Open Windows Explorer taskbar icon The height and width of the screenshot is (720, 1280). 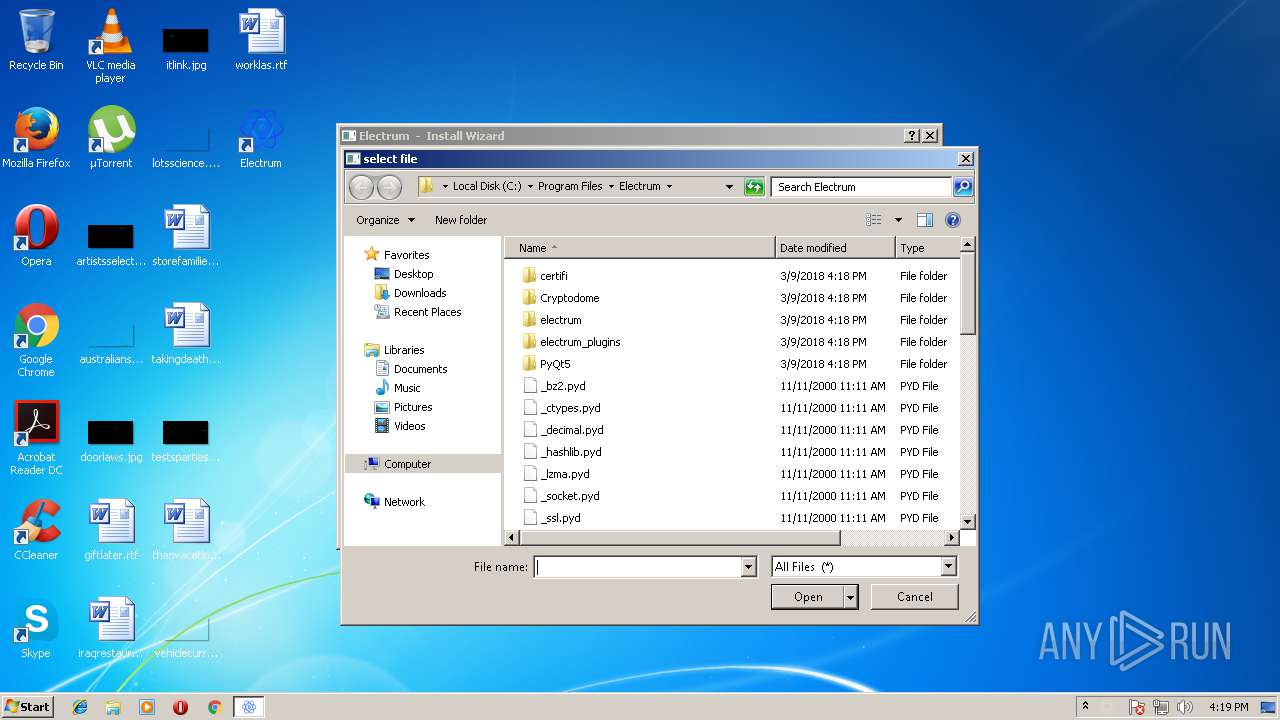pyautogui.click(x=113, y=707)
